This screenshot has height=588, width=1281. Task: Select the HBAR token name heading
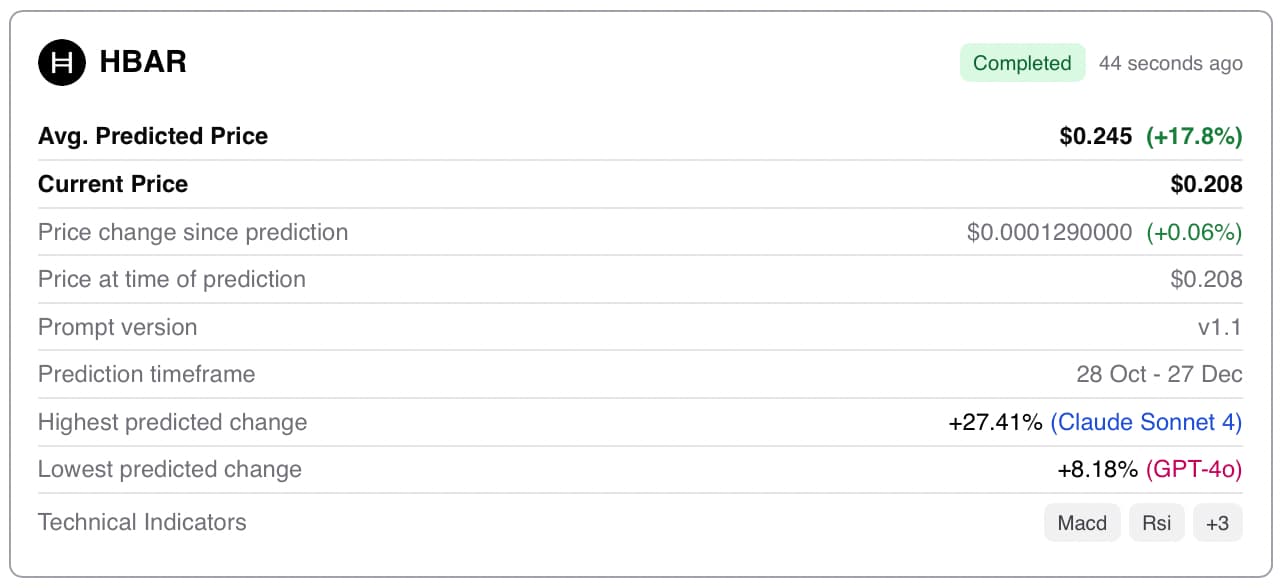(x=143, y=63)
